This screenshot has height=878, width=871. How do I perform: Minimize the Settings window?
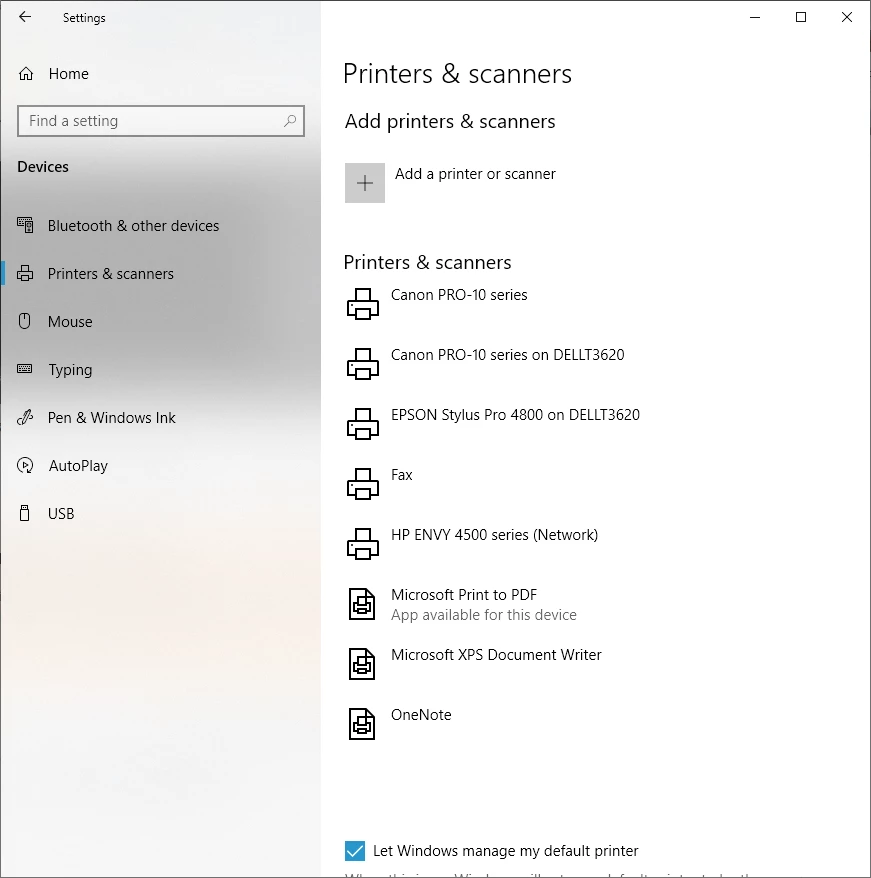point(755,17)
